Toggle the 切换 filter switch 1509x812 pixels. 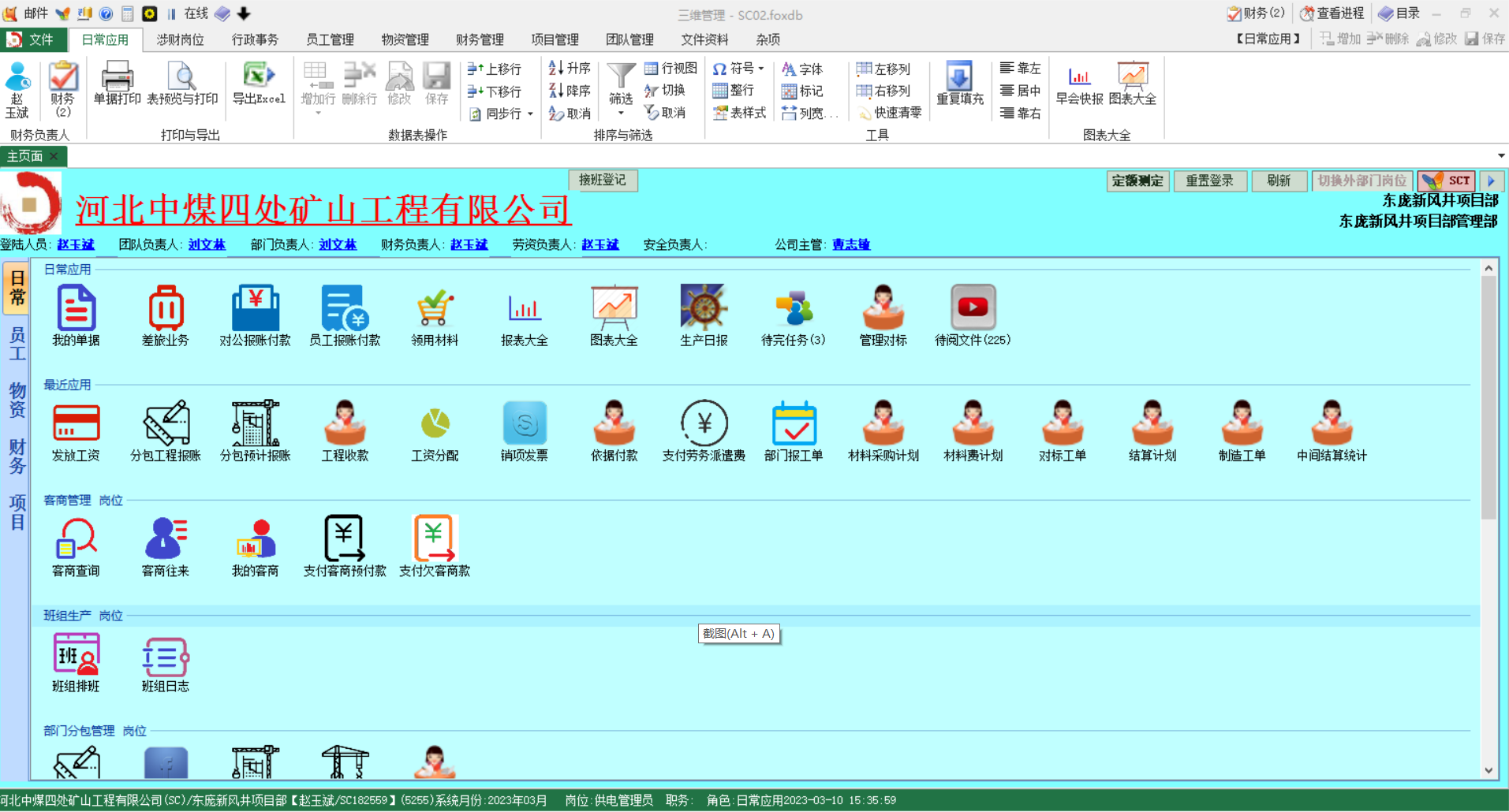tap(665, 91)
